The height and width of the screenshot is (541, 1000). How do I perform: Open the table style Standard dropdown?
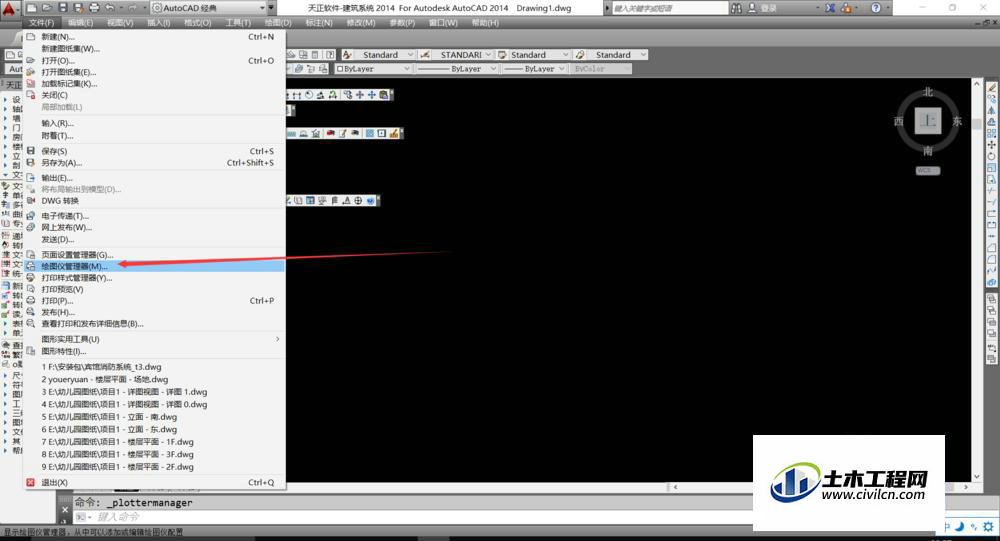click(x=539, y=55)
